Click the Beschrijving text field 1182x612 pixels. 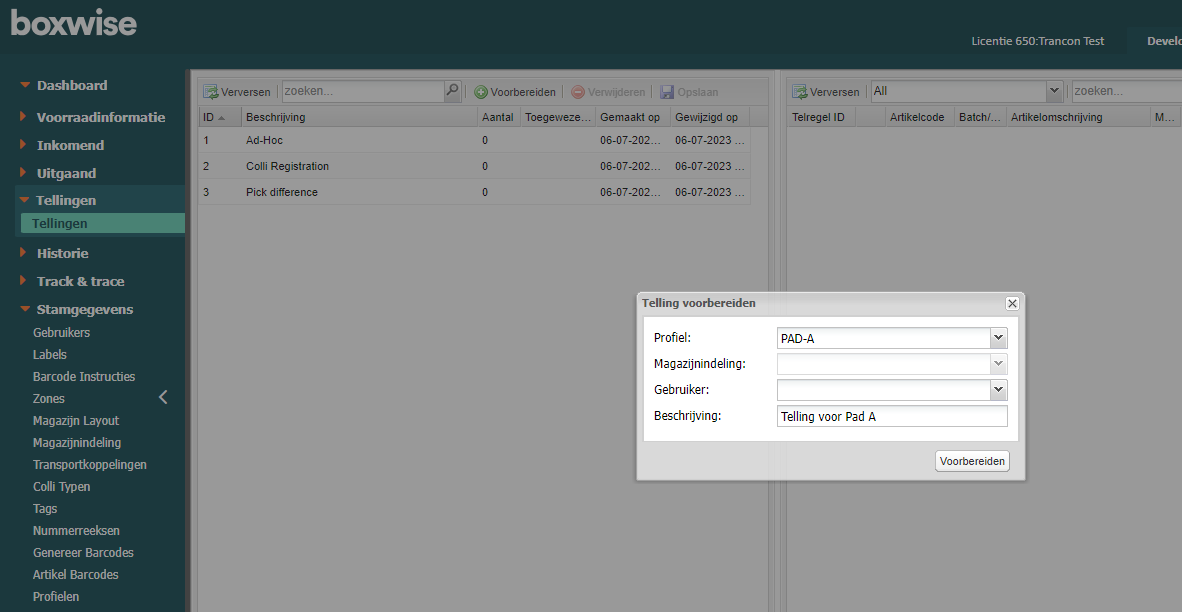[892, 416]
